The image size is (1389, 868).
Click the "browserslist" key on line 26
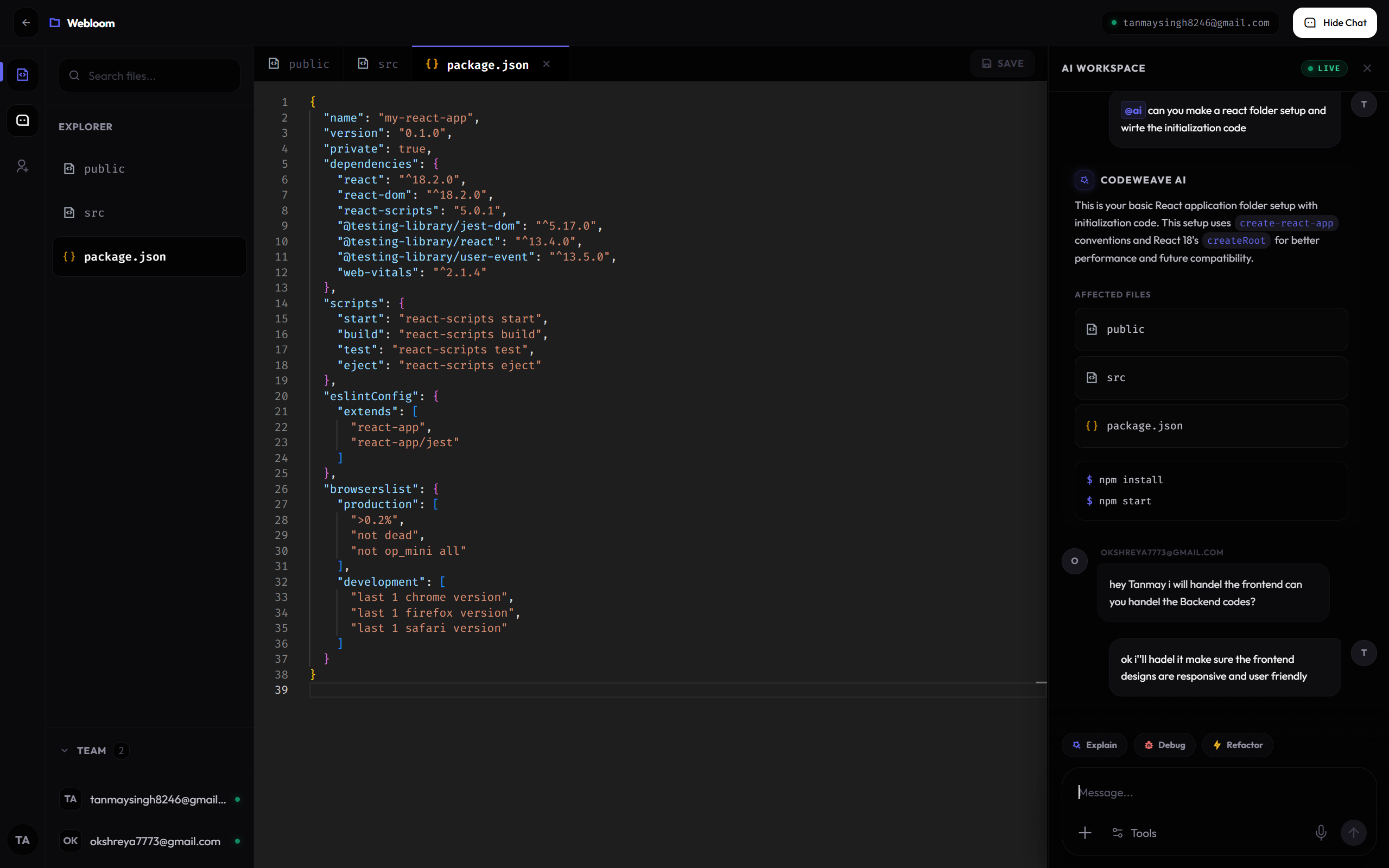click(x=371, y=489)
